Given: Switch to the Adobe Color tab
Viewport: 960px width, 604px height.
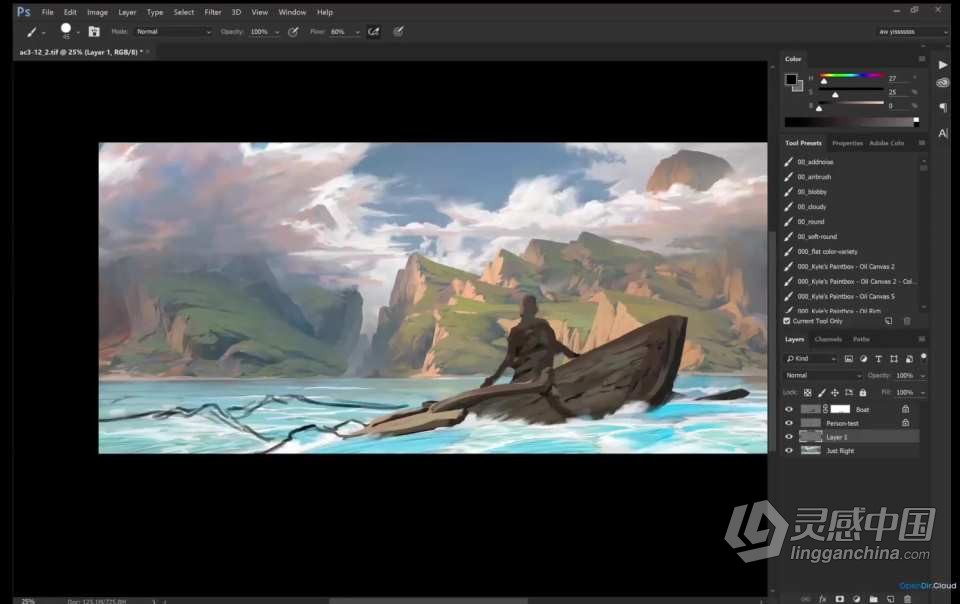Looking at the screenshot, I should coord(887,143).
